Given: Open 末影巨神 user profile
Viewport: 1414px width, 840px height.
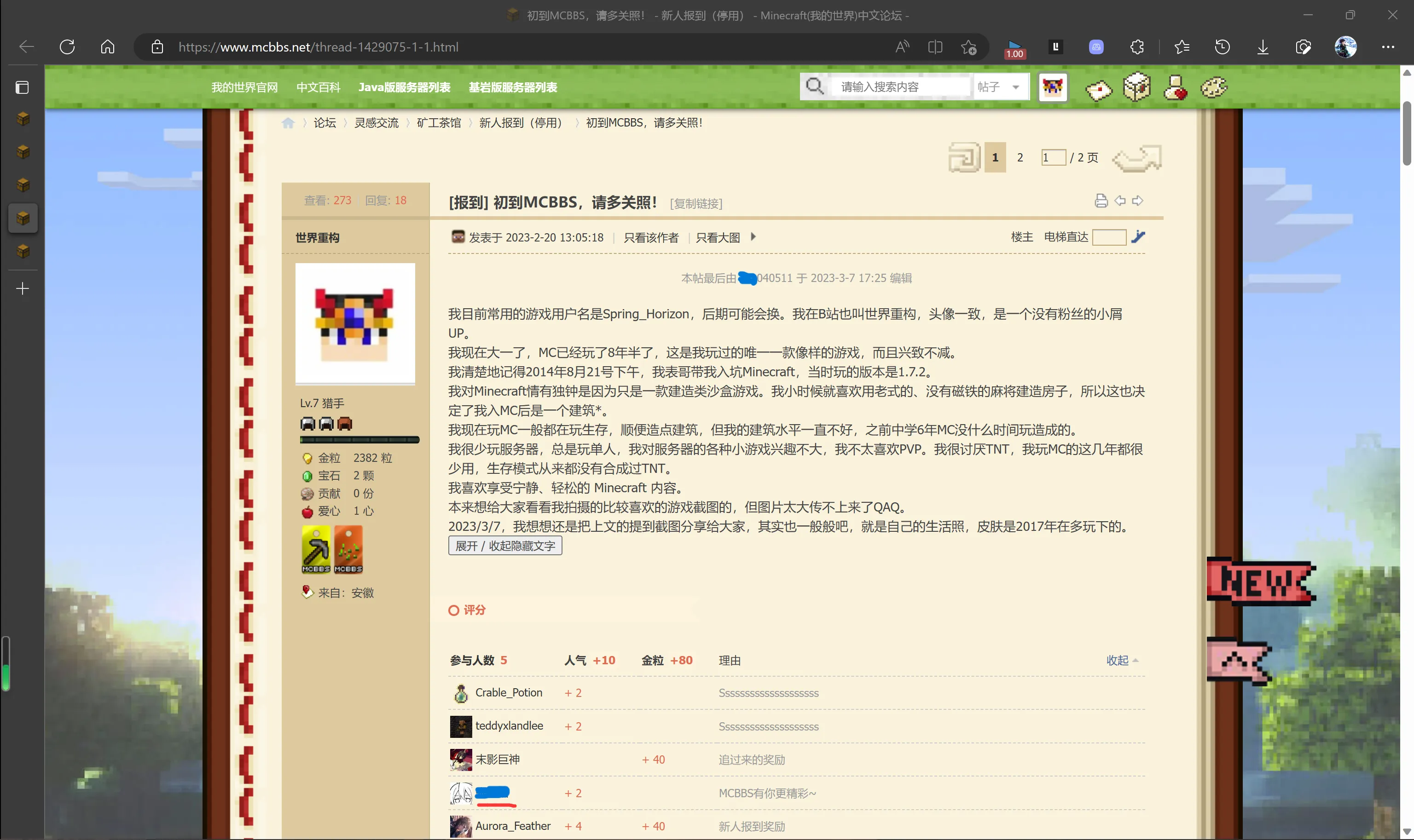Looking at the screenshot, I should pos(497,759).
